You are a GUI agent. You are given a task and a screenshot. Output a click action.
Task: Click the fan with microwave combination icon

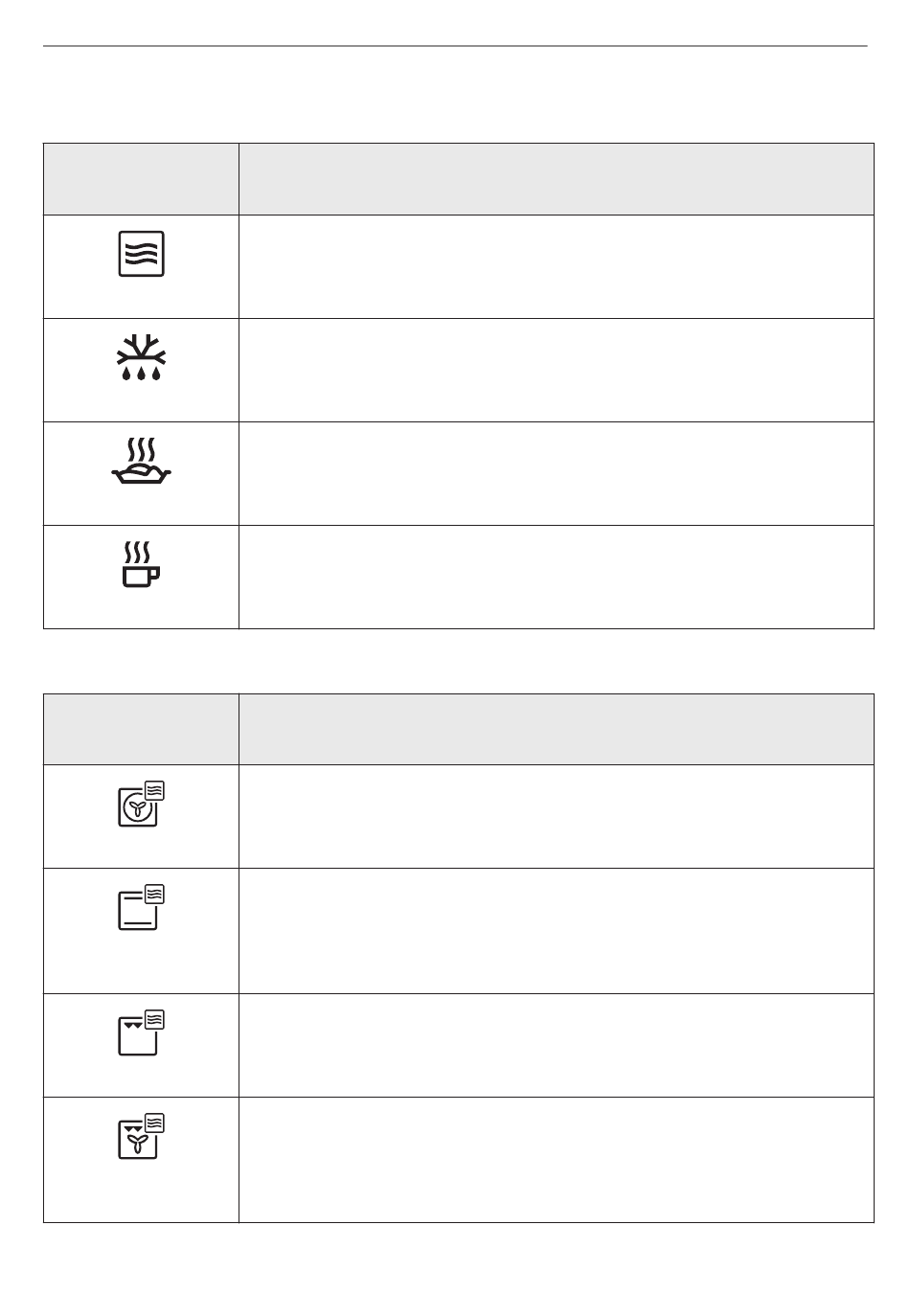tap(142, 804)
